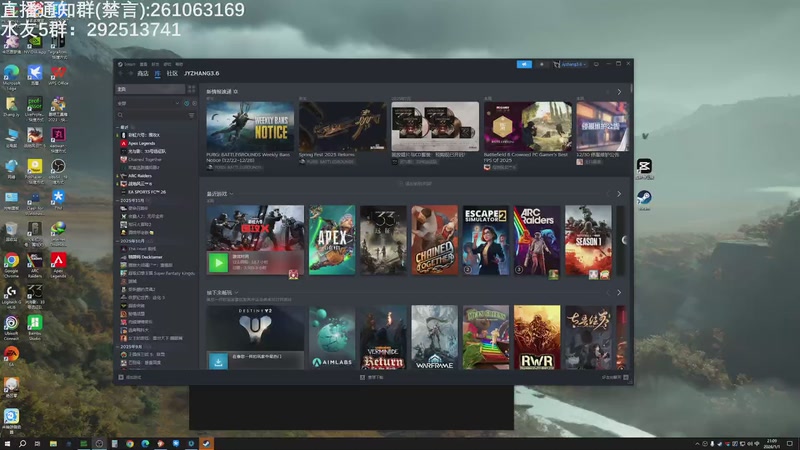Open the JYZHANG3.6 profile tab

point(202,73)
